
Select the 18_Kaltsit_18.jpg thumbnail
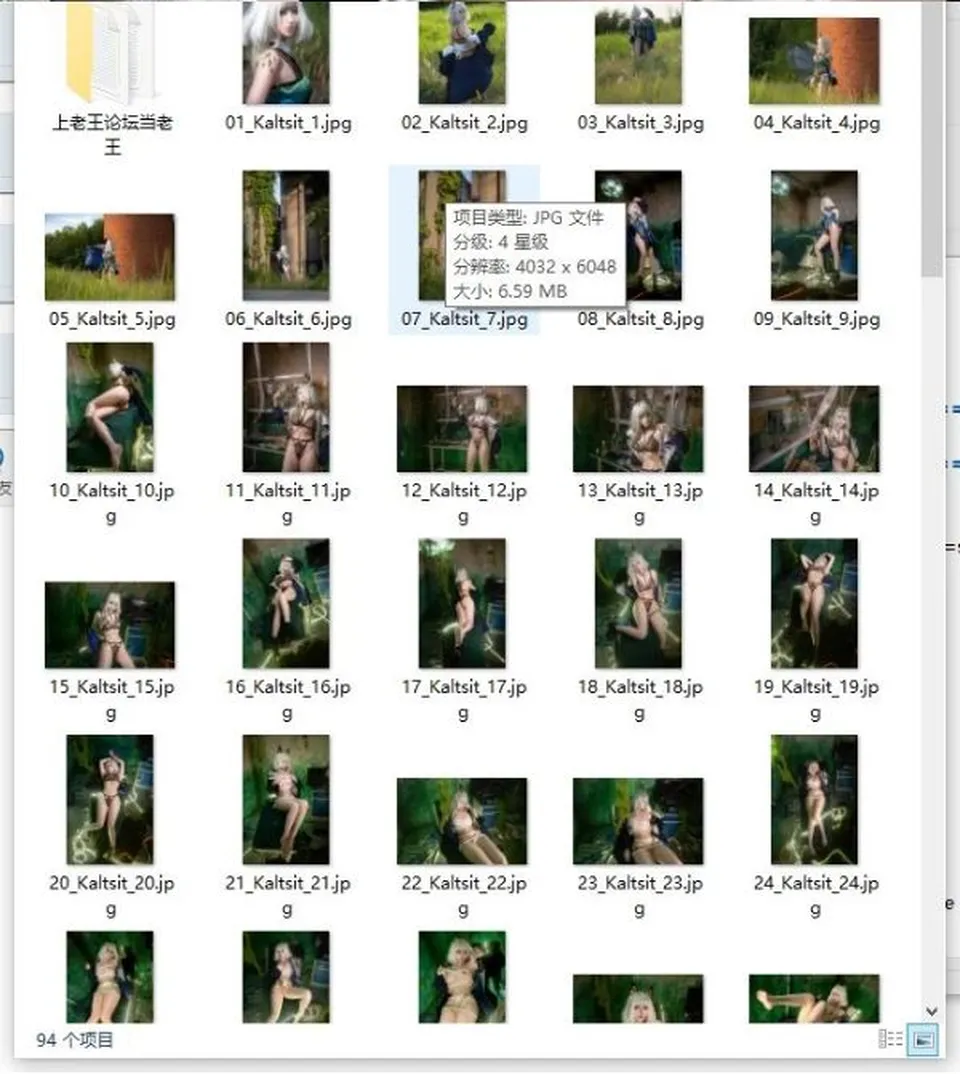pyautogui.click(x=638, y=603)
